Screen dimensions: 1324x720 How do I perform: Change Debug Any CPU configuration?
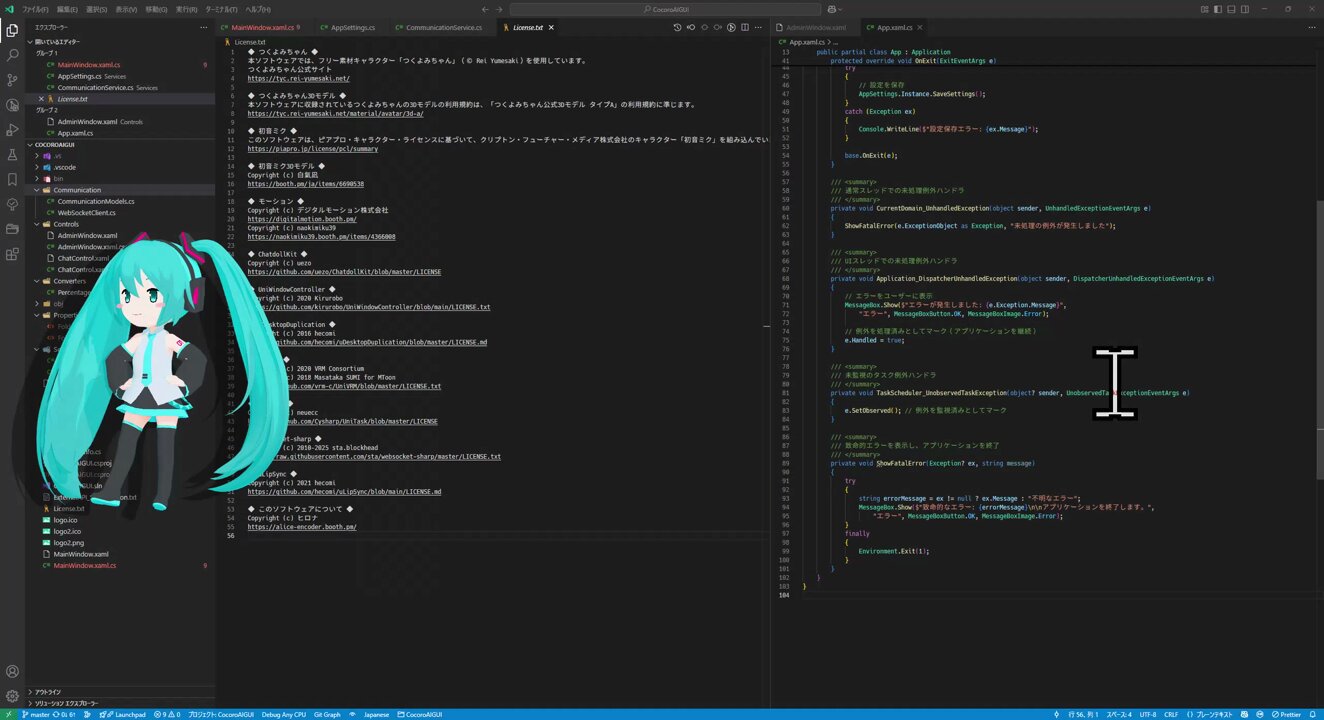point(283,714)
